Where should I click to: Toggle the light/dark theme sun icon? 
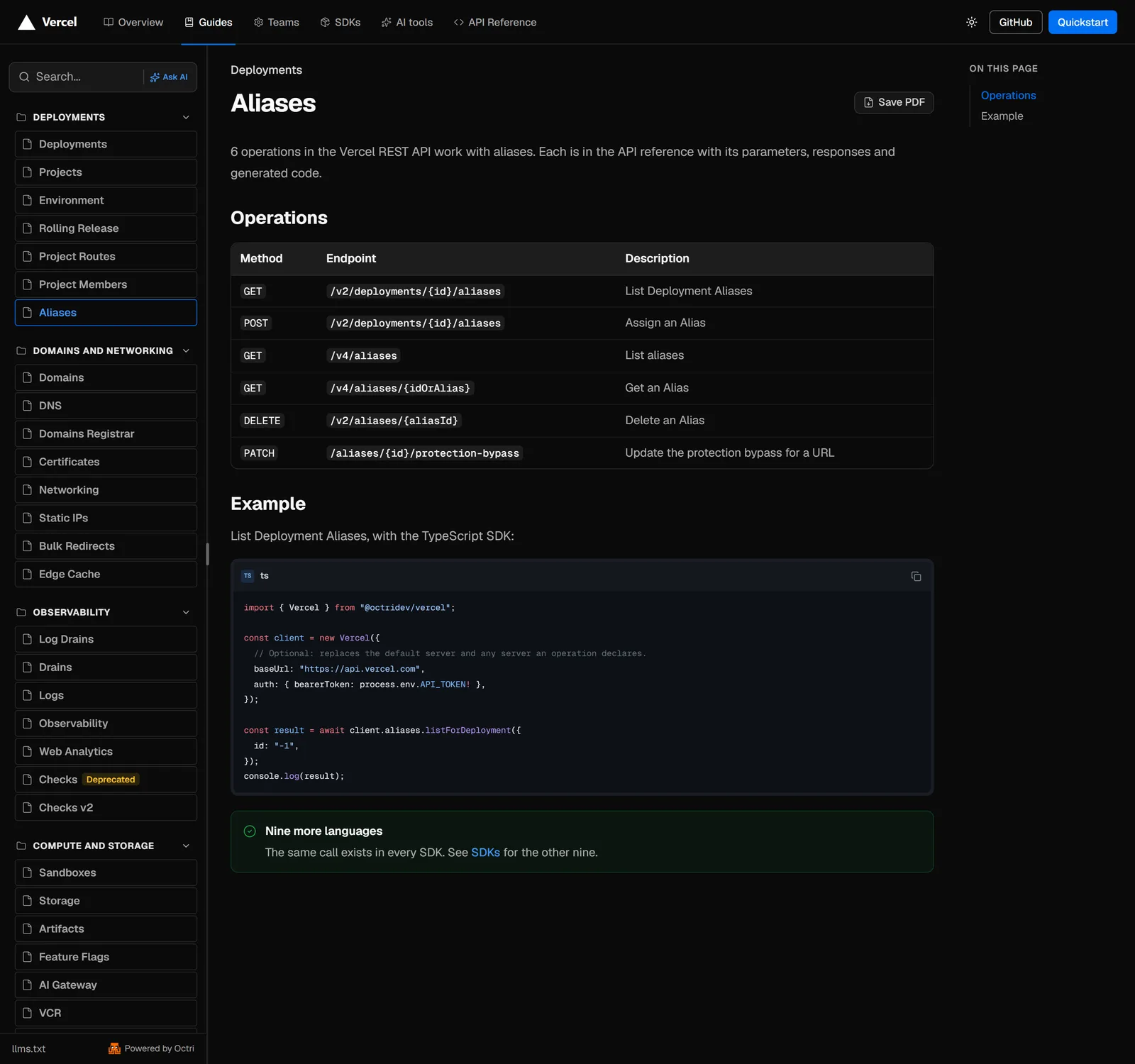[x=971, y=23]
